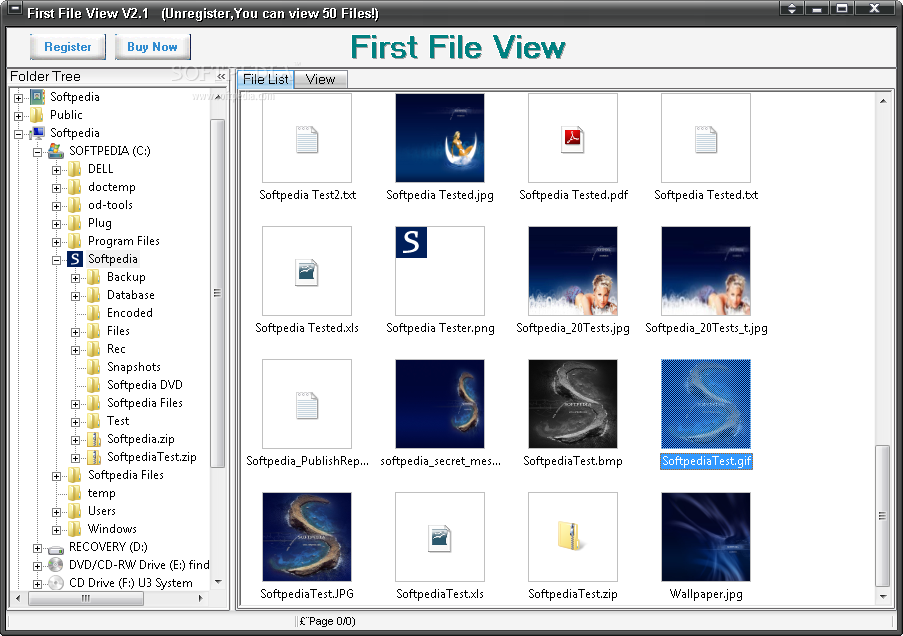Click the highlighted SoftpediaTest.gif thumbnail
Viewport: 903px width, 636px height.
point(706,404)
